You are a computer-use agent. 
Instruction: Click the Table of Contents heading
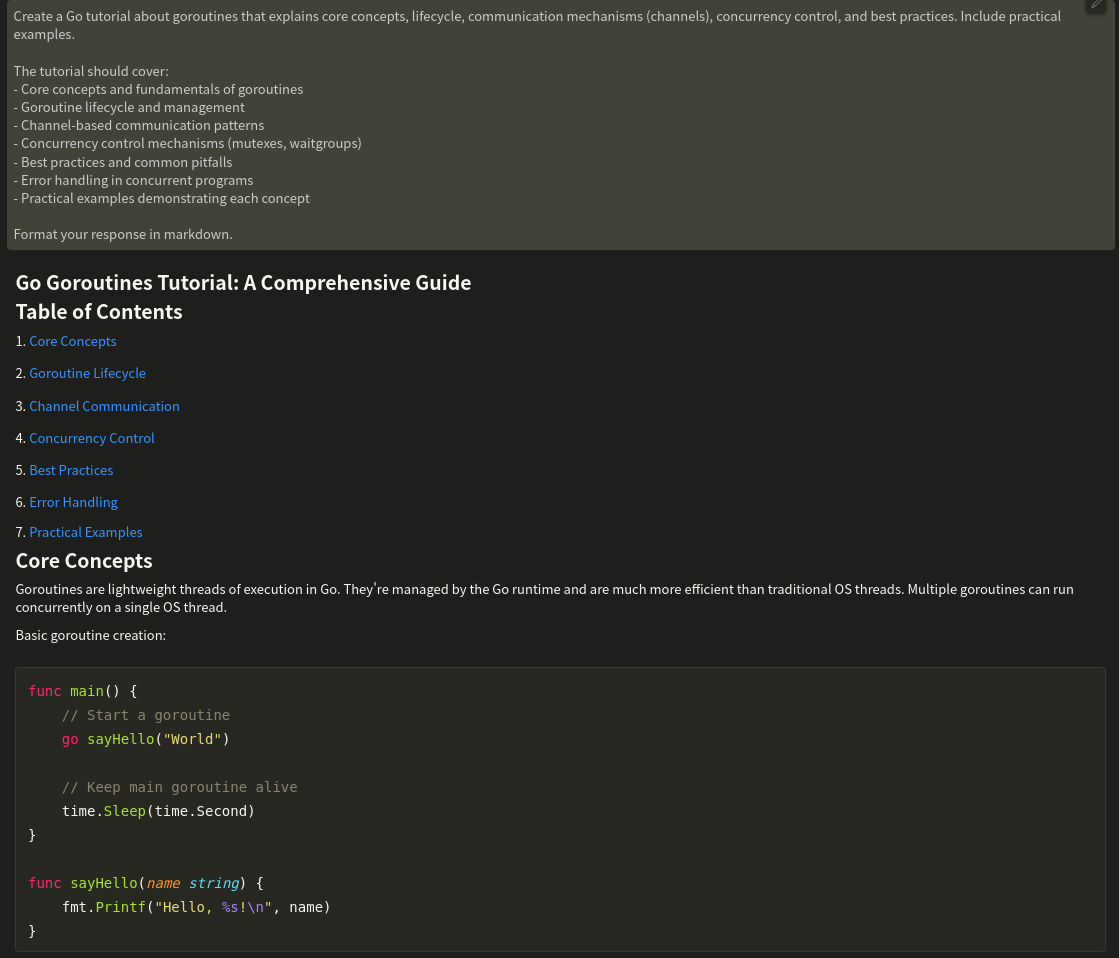click(x=99, y=312)
